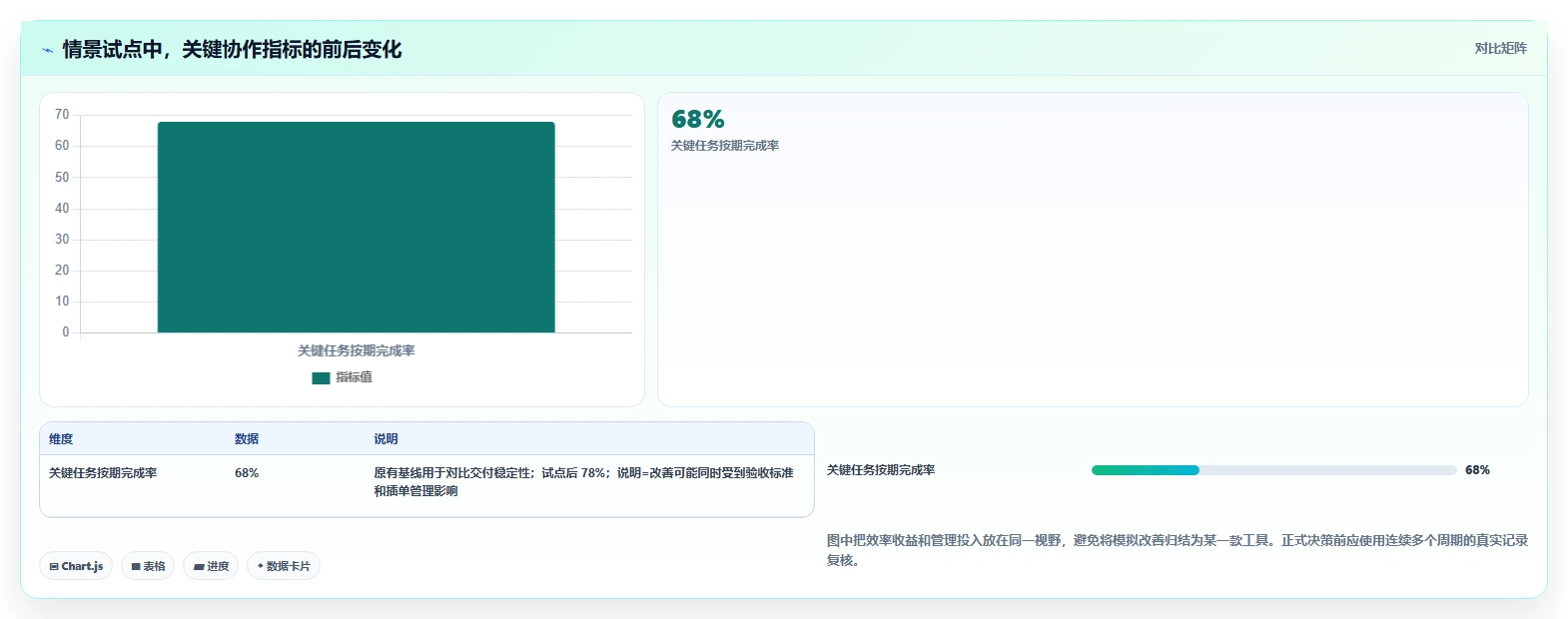Viewport: 1568px width, 619px height.
Task: Click the 数据卡片 tag chip
Action: point(284,566)
